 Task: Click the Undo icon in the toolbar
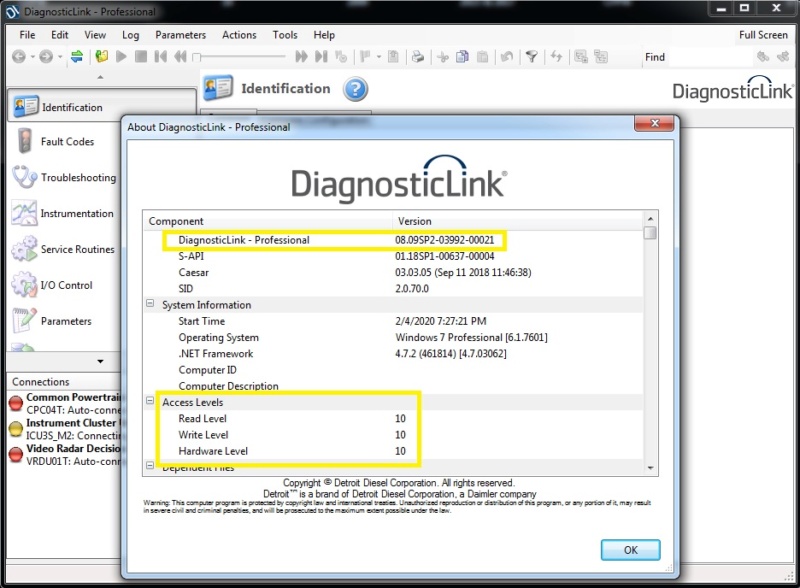pos(507,57)
